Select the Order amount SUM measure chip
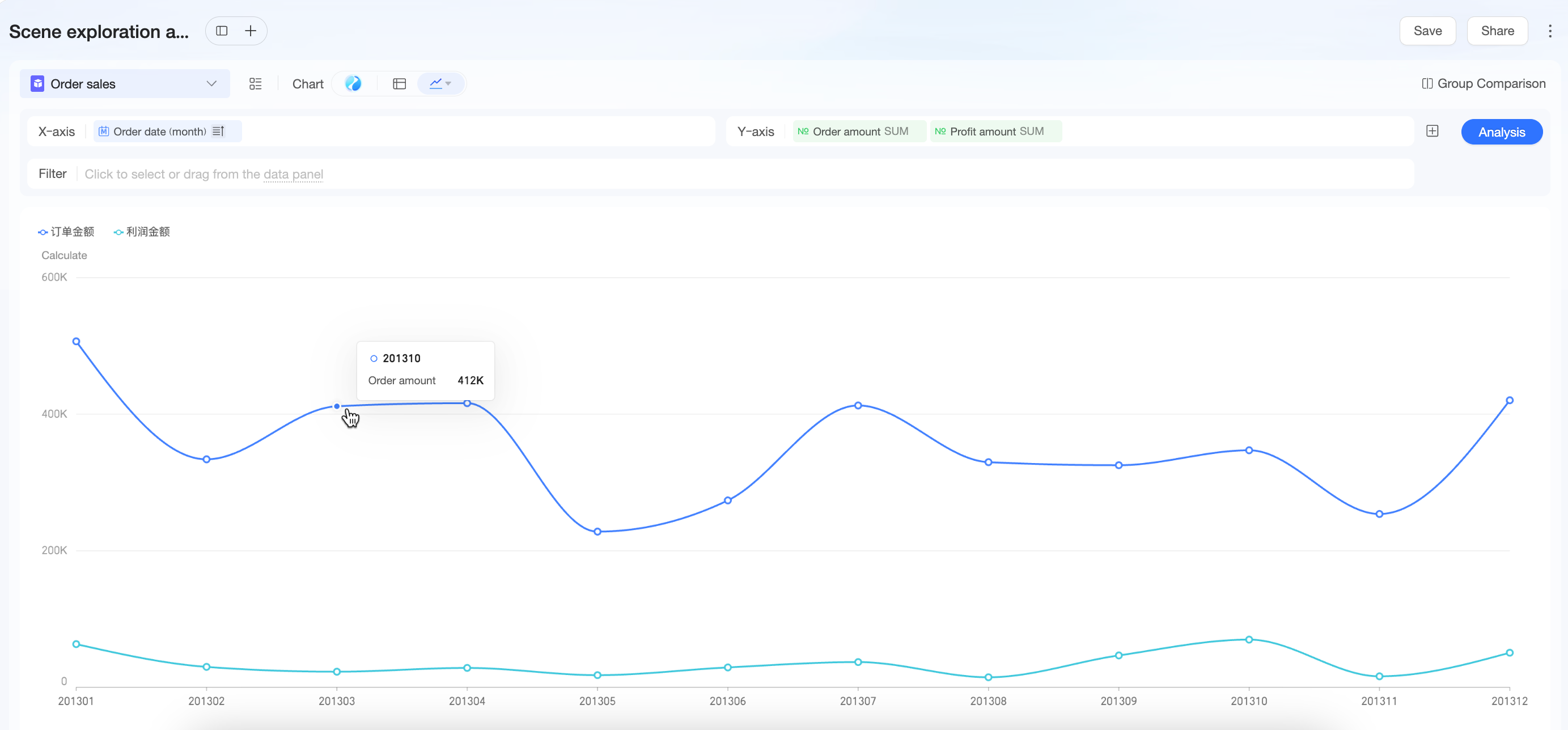1568x730 pixels. click(859, 131)
